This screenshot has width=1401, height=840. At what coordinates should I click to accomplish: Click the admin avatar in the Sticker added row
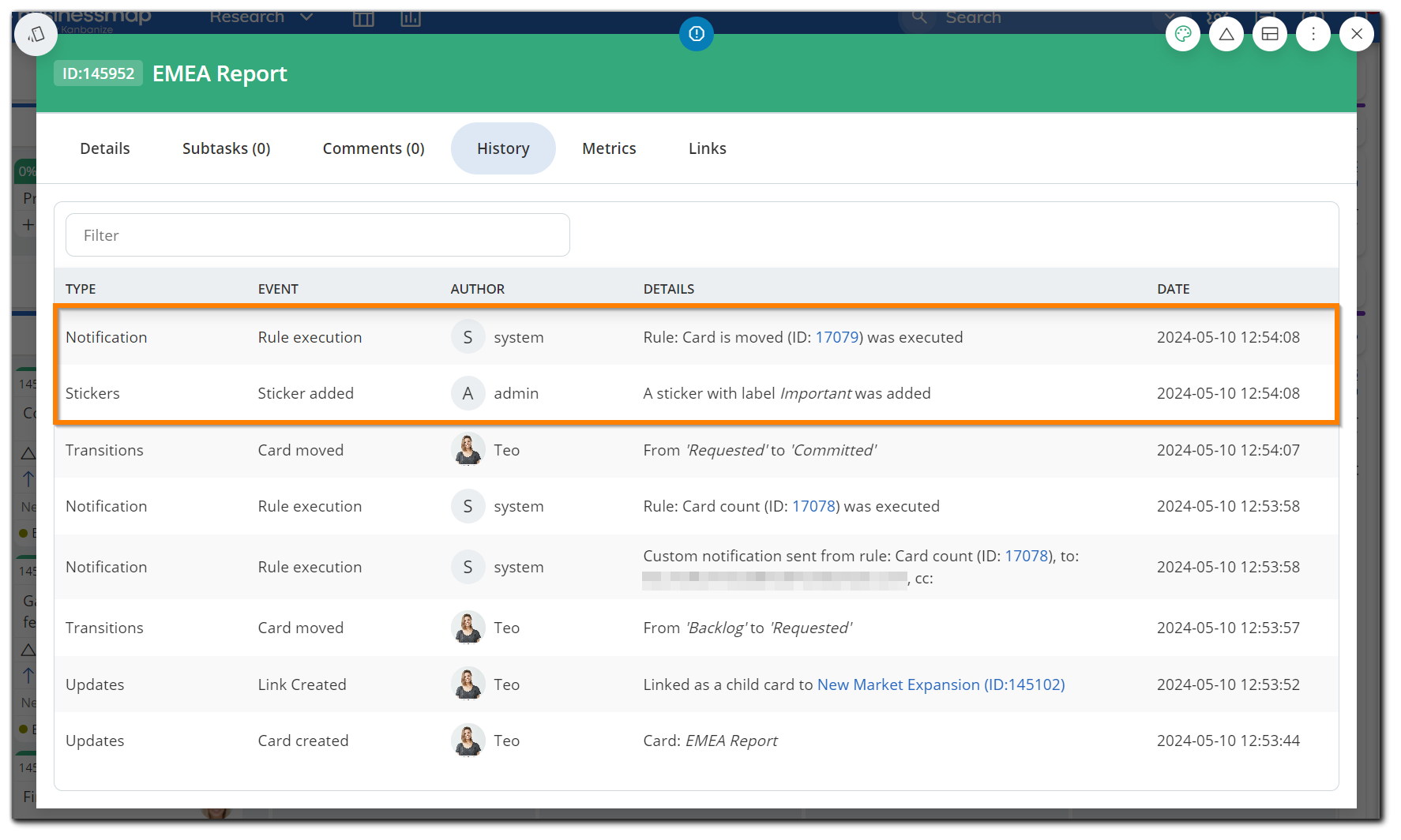[468, 393]
